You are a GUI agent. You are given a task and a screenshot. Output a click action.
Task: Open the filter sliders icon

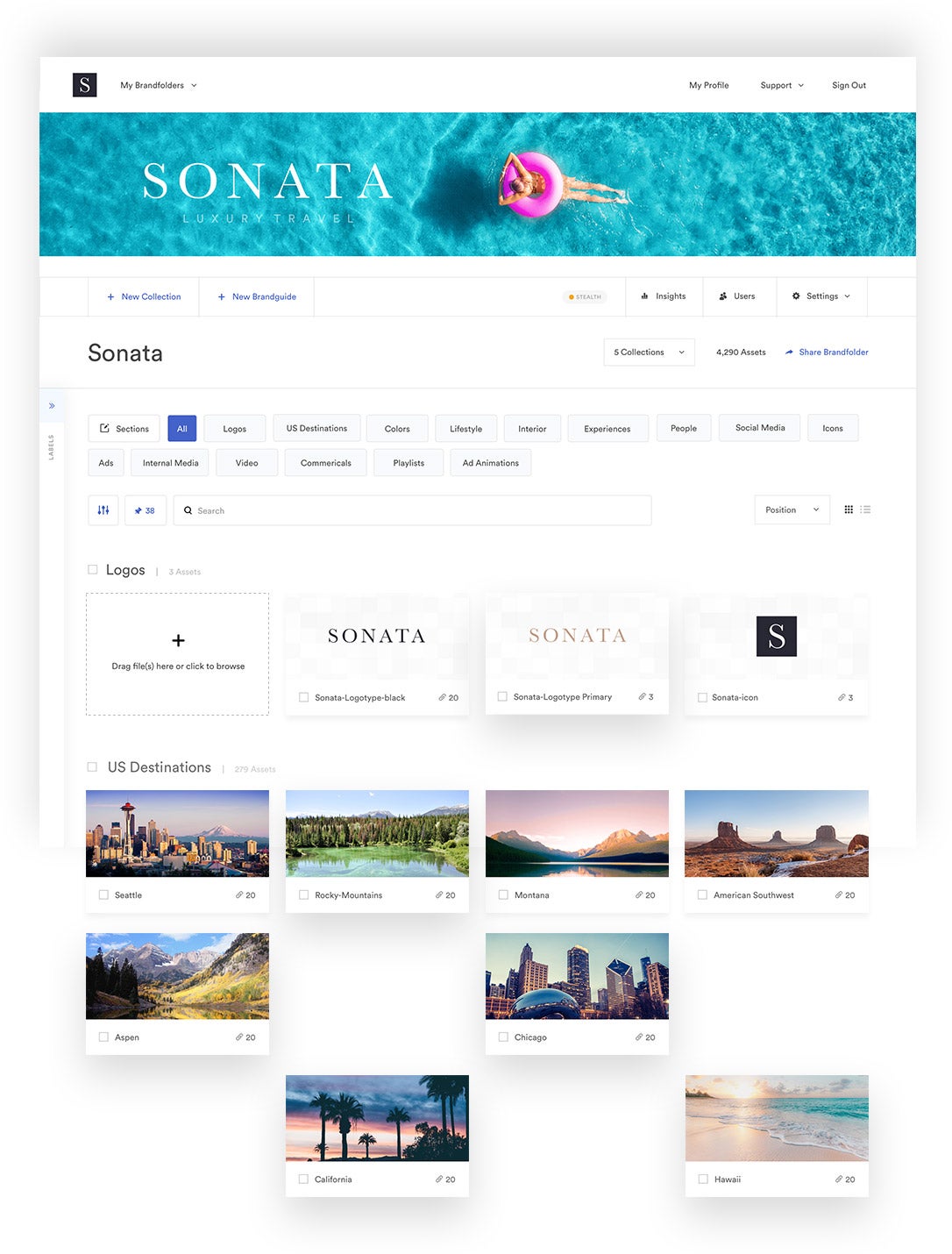[x=103, y=510]
